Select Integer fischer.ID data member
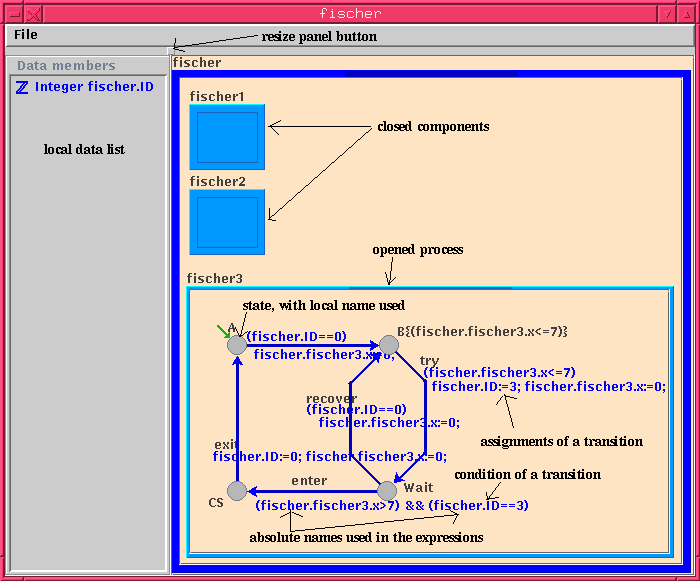Viewport: 700px width, 581px height. [x=94, y=87]
